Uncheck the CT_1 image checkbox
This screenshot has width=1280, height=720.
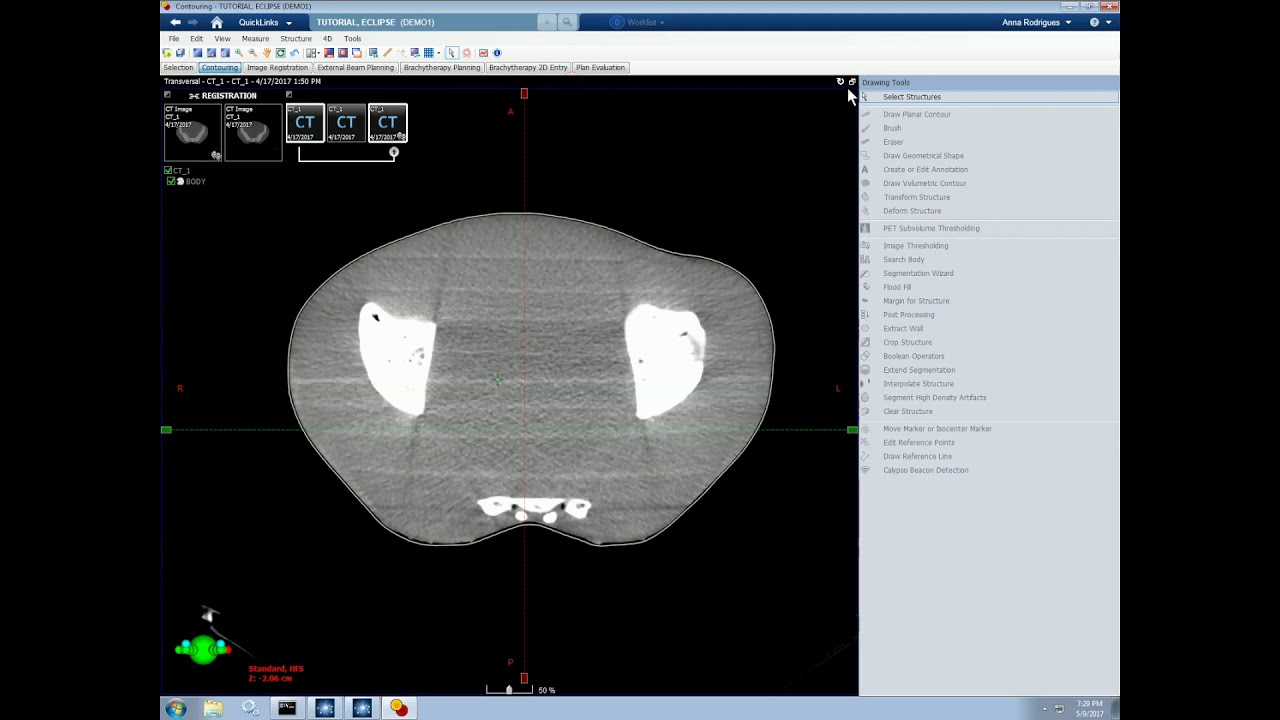point(168,171)
